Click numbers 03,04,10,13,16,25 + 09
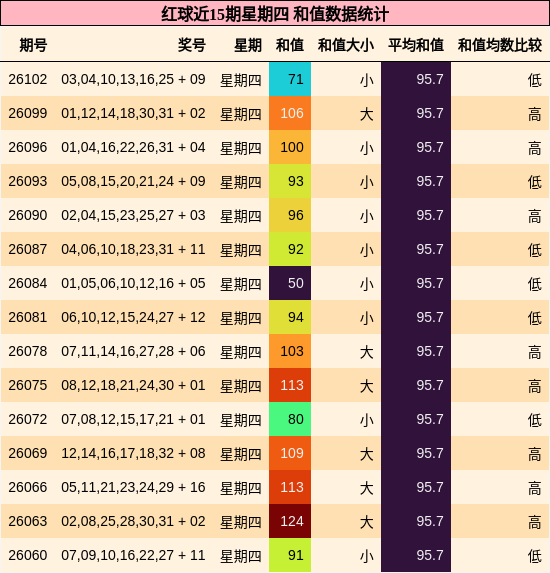The height and width of the screenshot is (573, 550). pyautogui.click(x=133, y=79)
